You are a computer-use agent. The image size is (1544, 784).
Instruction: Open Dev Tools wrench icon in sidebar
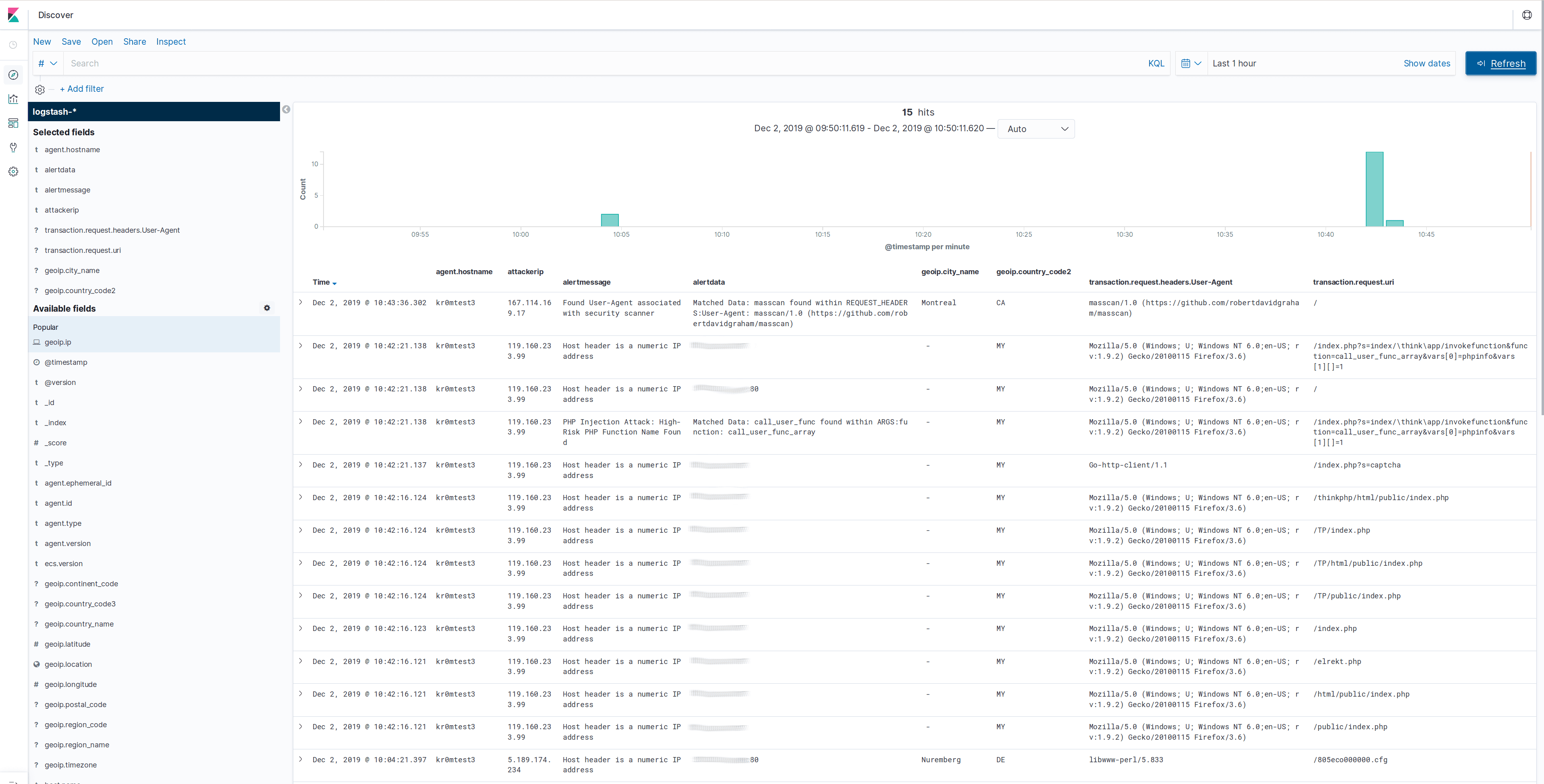[x=13, y=147]
